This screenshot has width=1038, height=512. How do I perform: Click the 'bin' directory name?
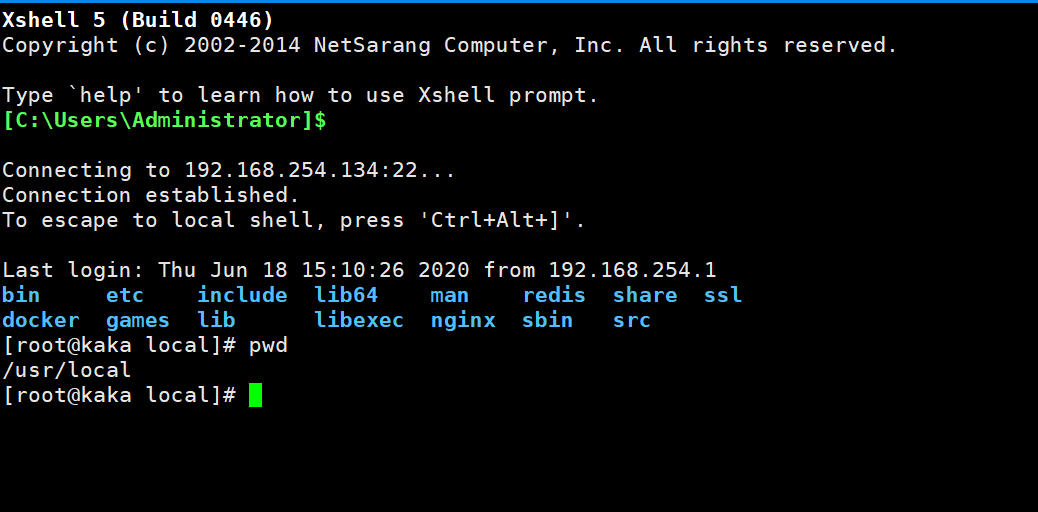click(21, 295)
